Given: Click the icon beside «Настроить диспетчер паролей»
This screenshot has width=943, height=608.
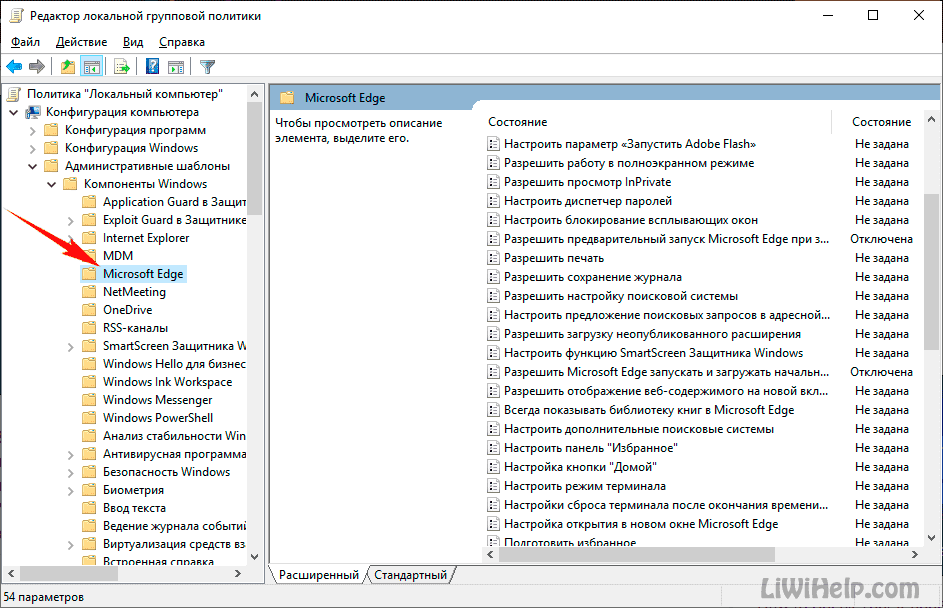Looking at the screenshot, I should pos(493,201).
